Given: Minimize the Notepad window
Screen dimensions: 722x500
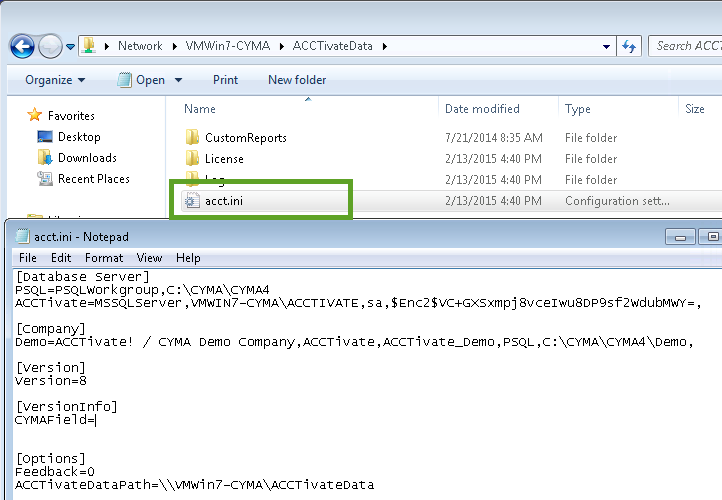Looking at the screenshot, I should [680, 237].
